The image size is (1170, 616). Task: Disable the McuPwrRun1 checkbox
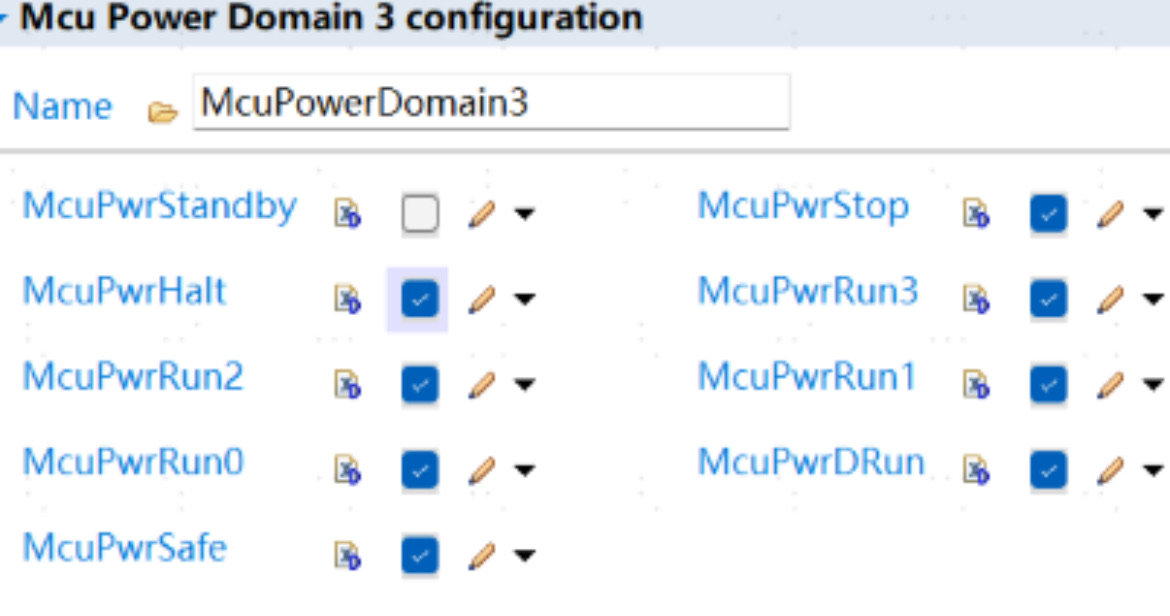[1048, 385]
